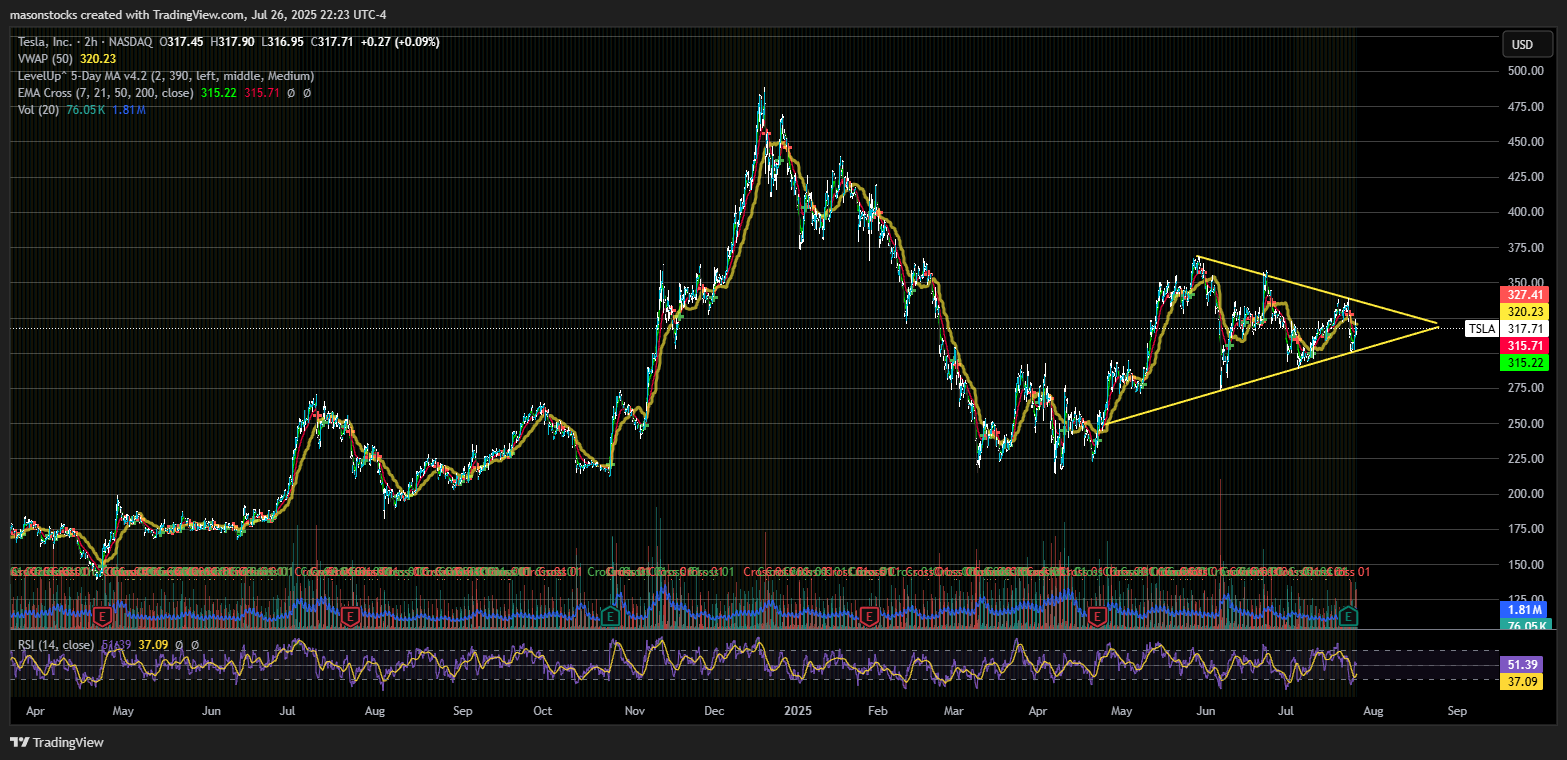Click the TSLA symbol label on the price line
This screenshot has width=1567, height=760.
[1481, 328]
